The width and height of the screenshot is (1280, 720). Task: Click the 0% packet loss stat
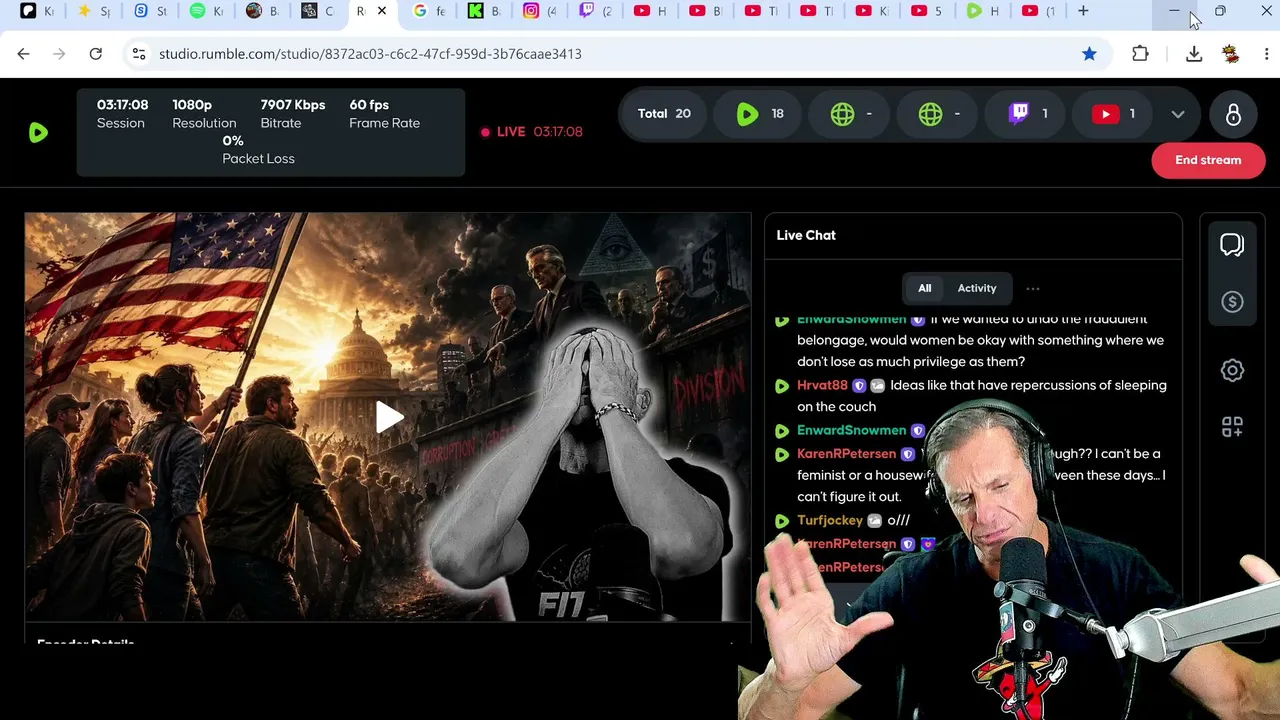258,149
